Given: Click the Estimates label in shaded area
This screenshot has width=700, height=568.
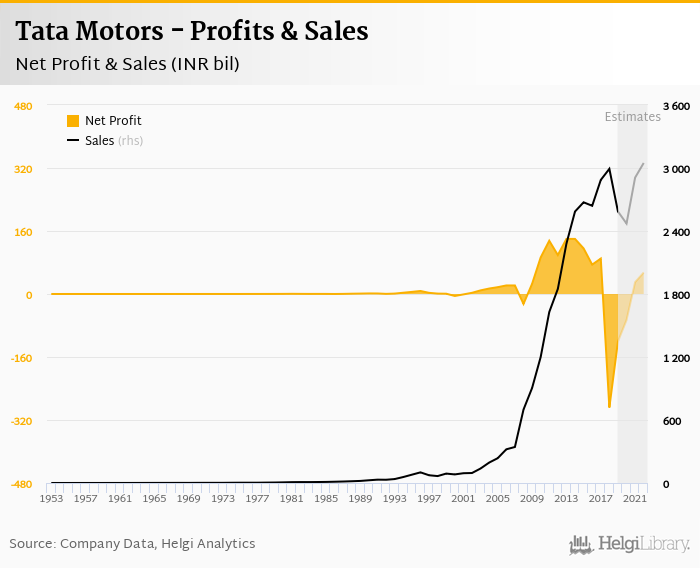Looking at the screenshot, I should 632,117.
